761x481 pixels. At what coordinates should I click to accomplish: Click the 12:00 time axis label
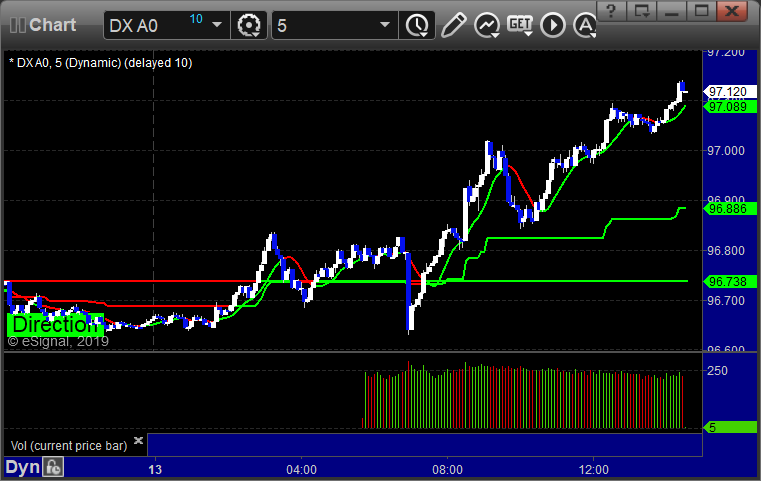click(594, 470)
